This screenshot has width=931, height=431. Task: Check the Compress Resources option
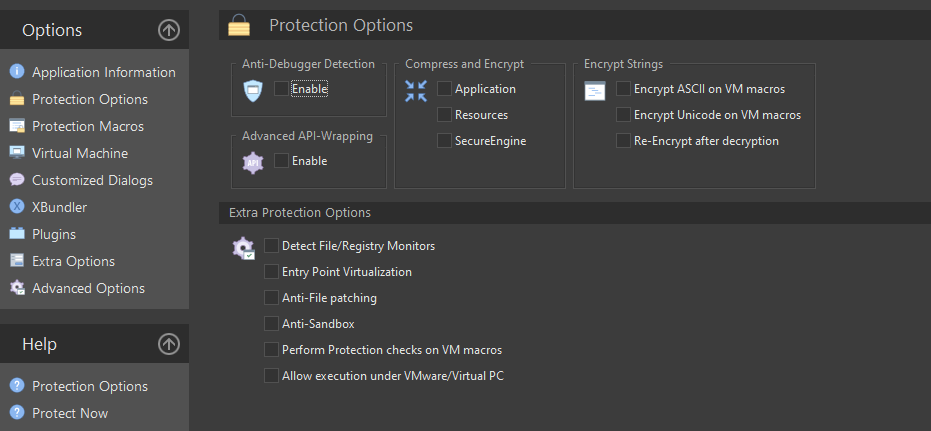tap(444, 115)
